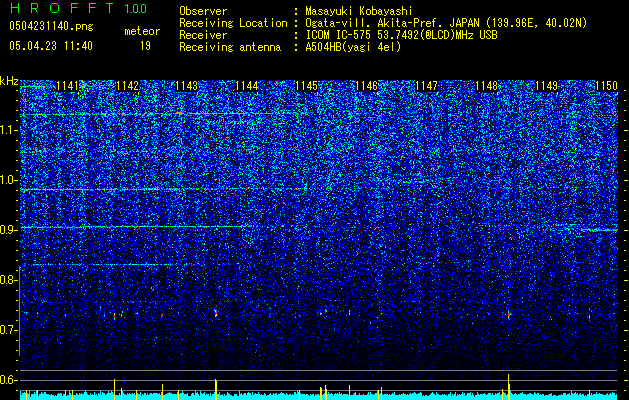The height and width of the screenshot is (400, 629).
Task: Click the 'meteor' label
Action: tap(142, 31)
